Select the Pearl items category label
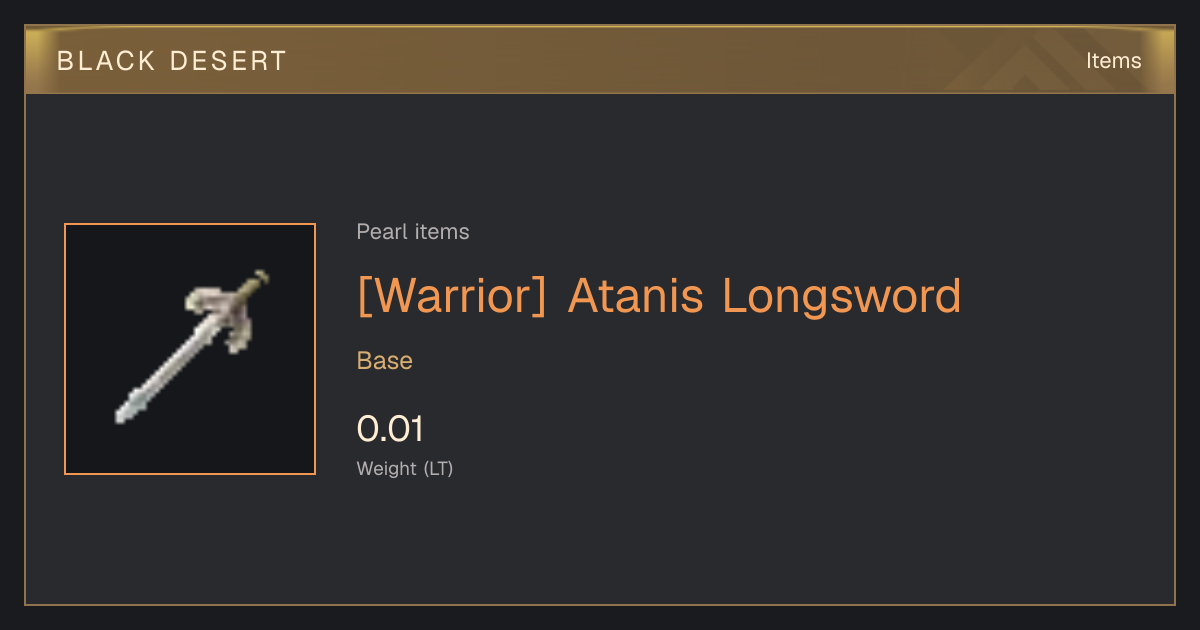The height and width of the screenshot is (630, 1200). pos(413,232)
